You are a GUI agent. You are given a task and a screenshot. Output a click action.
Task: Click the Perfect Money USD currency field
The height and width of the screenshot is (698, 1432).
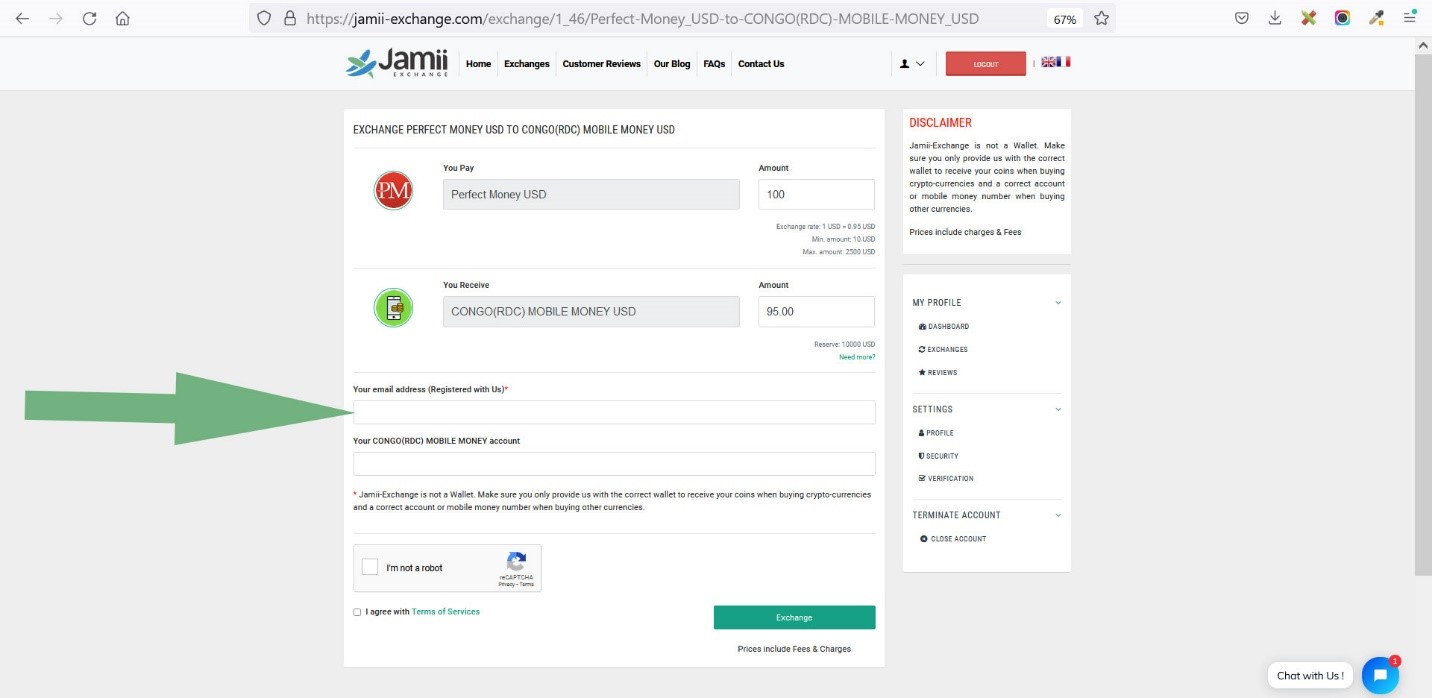click(591, 194)
